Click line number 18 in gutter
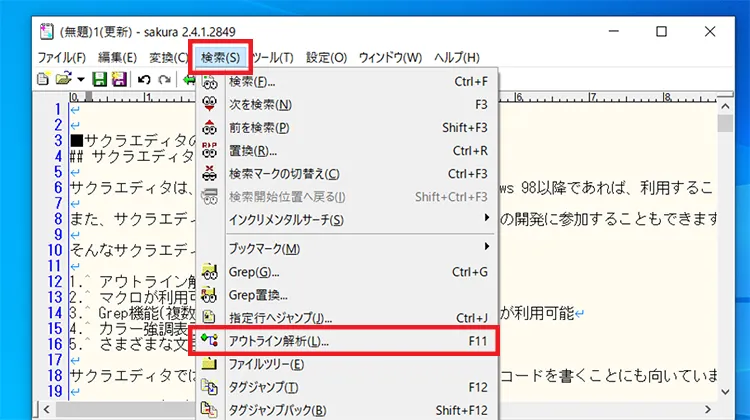Viewport: 750px width, 420px height. coord(55,375)
